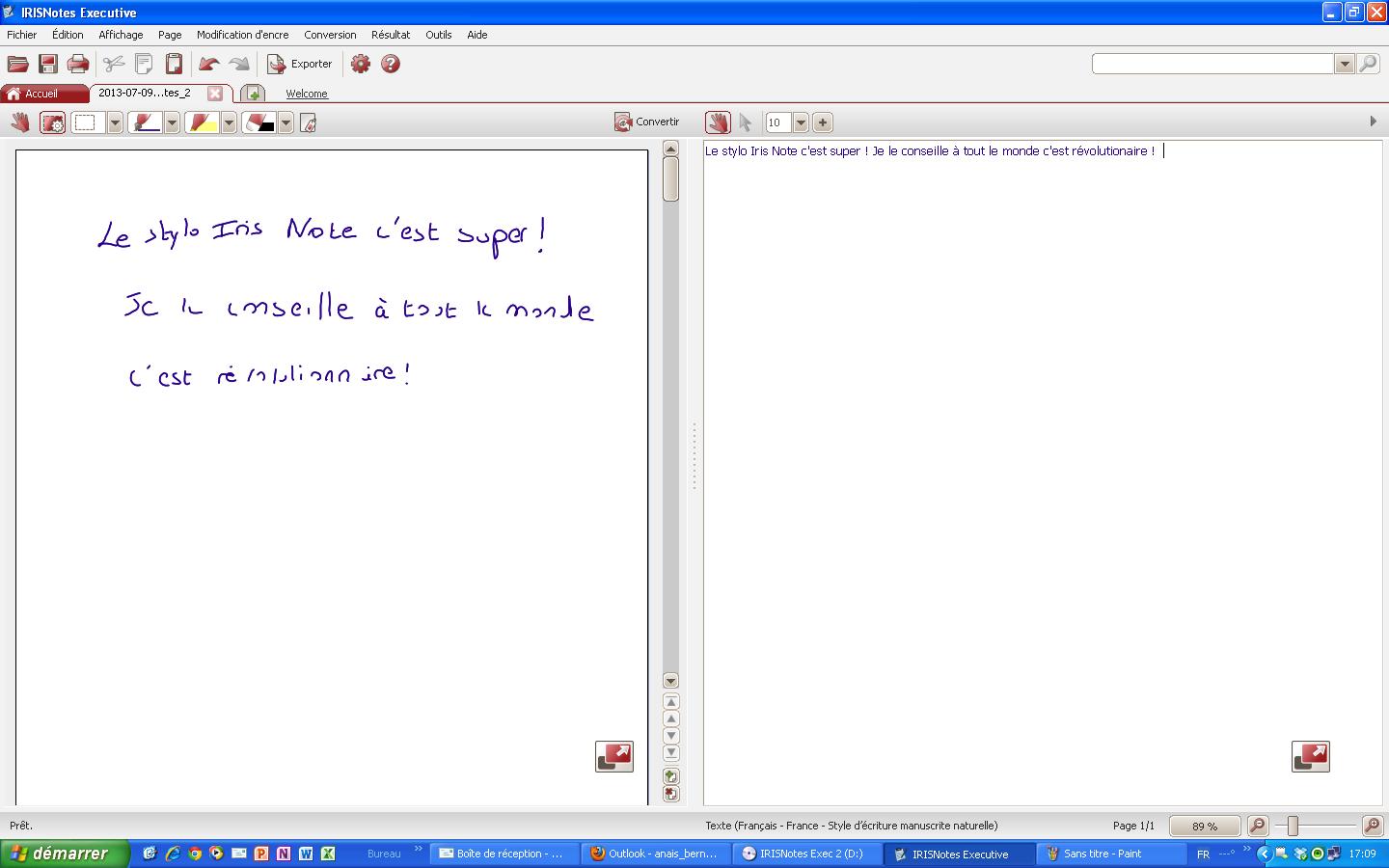
Task: Open the Outils menu
Action: pos(439,35)
